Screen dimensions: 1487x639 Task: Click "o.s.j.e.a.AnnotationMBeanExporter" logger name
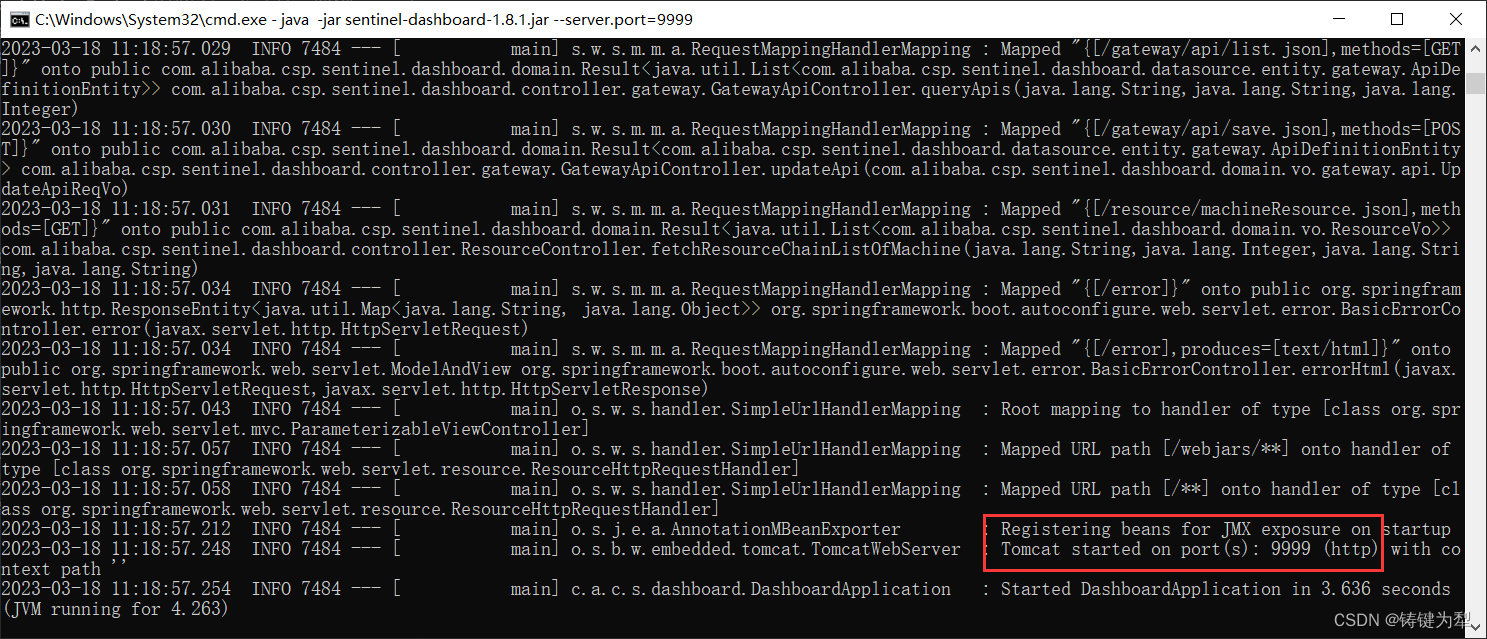pos(736,529)
